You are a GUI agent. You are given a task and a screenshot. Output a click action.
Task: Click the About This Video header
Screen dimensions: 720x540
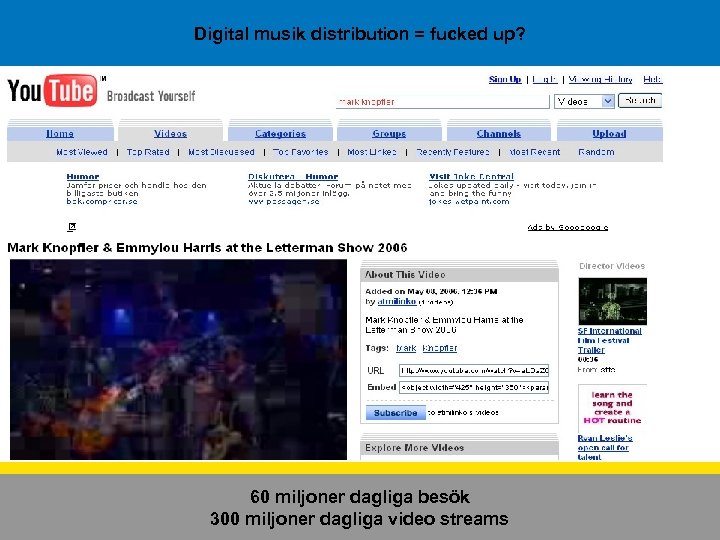[x=460, y=275]
